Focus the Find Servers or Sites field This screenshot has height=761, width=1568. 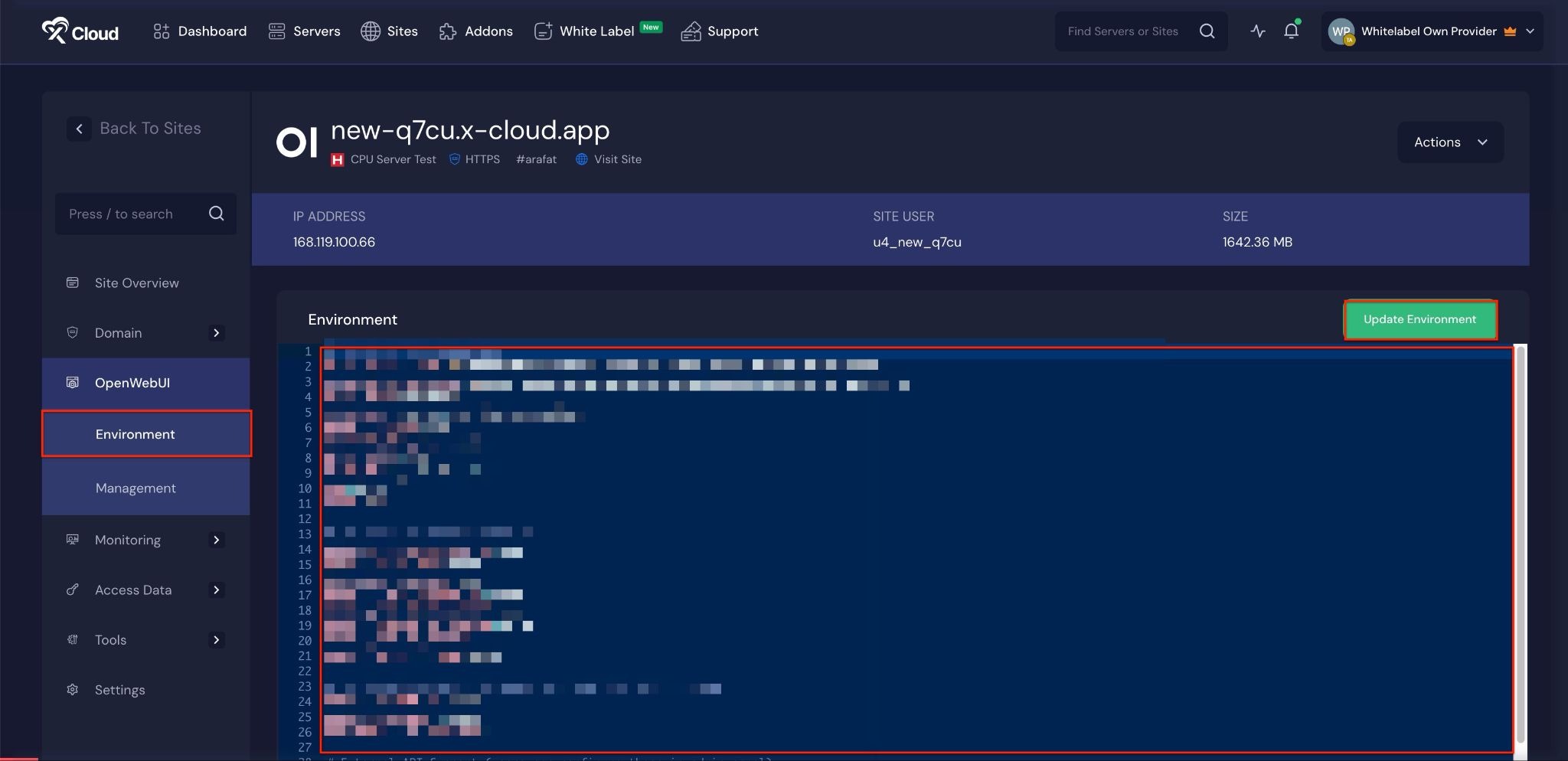(x=1122, y=31)
